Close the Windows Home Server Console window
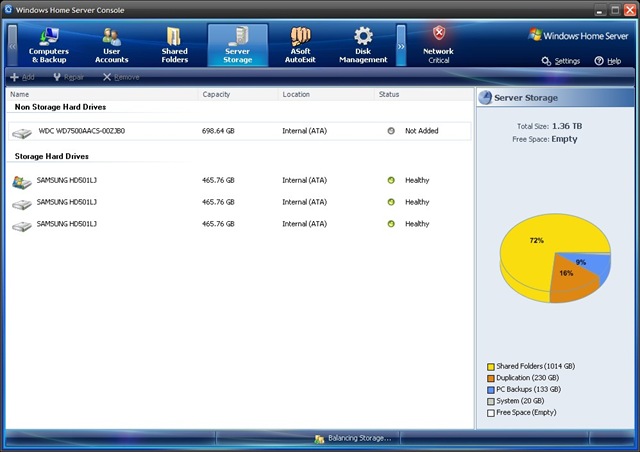 [630, 10]
